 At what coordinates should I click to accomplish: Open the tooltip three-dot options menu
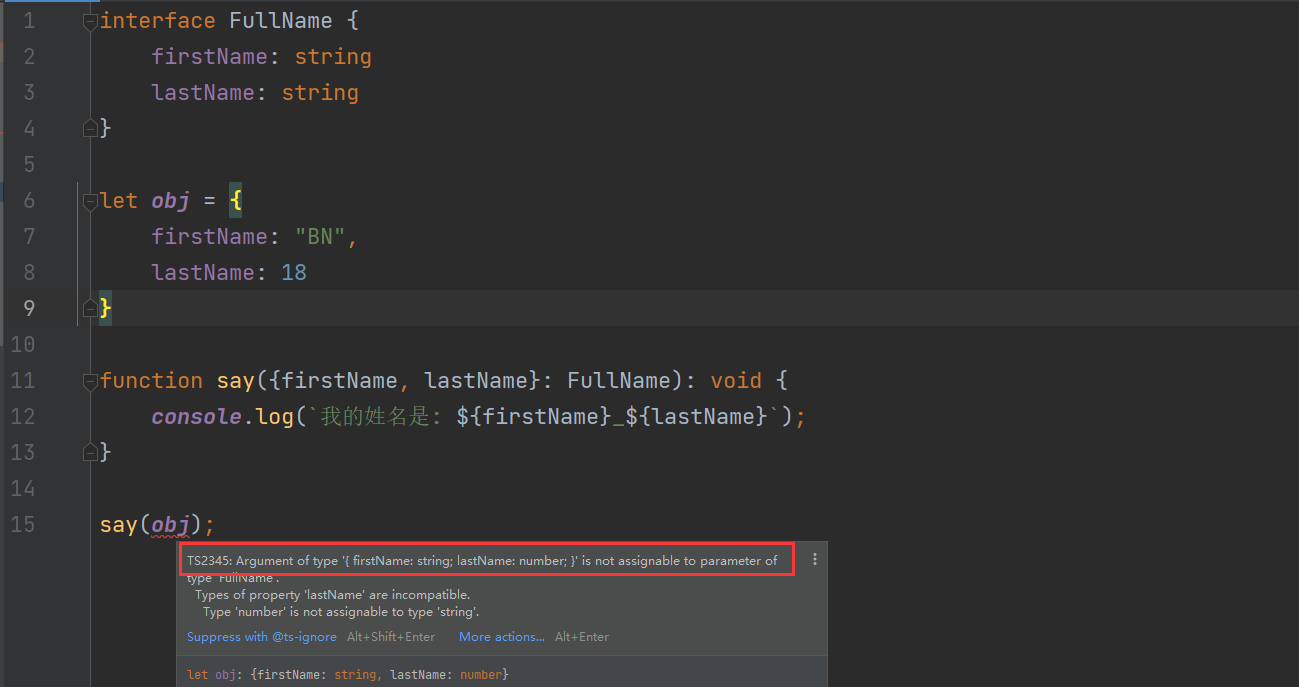814,560
